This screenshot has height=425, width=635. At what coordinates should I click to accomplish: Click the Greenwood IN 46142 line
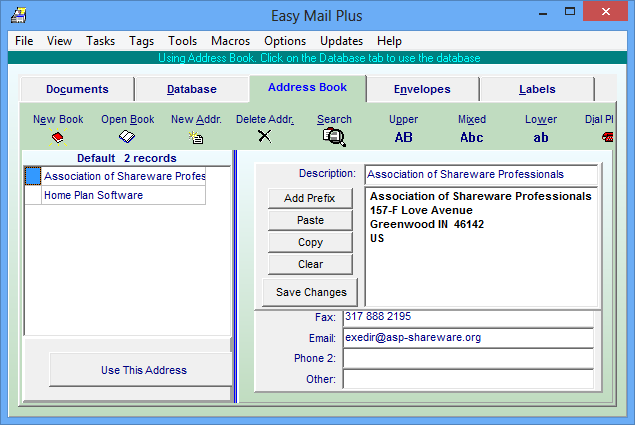pyautogui.click(x=427, y=224)
